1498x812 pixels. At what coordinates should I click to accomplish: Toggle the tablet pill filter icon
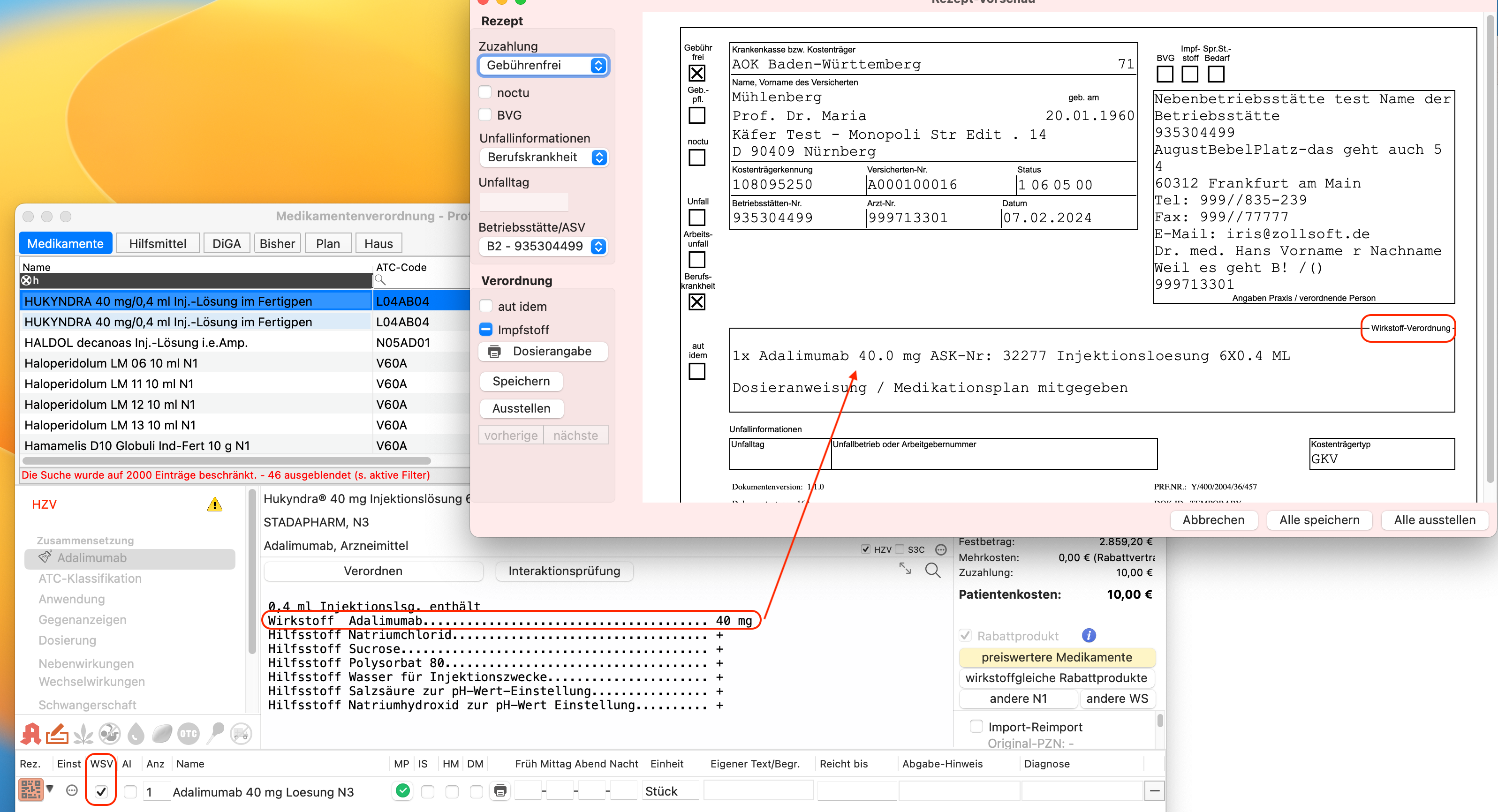tap(162, 734)
